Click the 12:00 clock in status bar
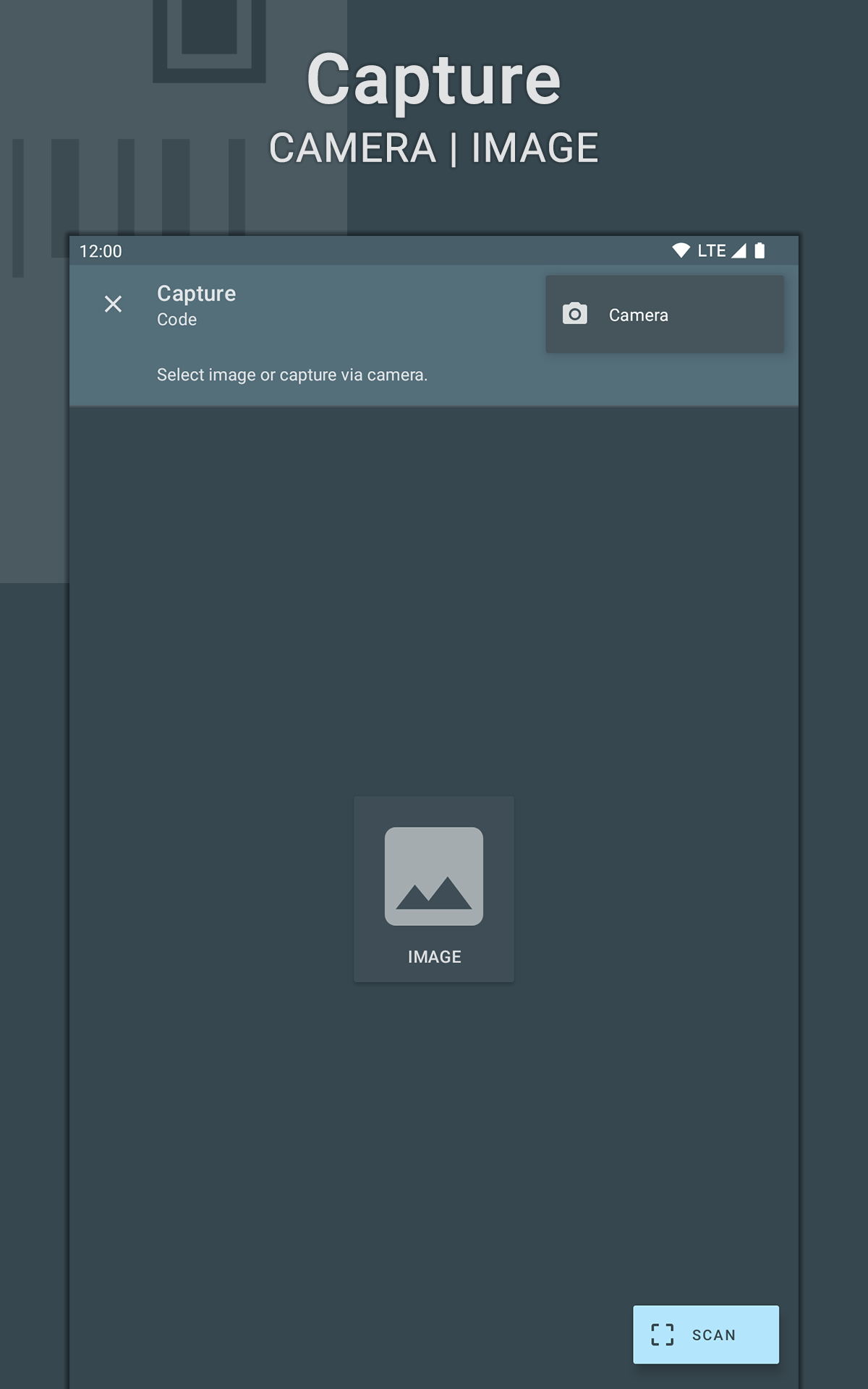 101,251
